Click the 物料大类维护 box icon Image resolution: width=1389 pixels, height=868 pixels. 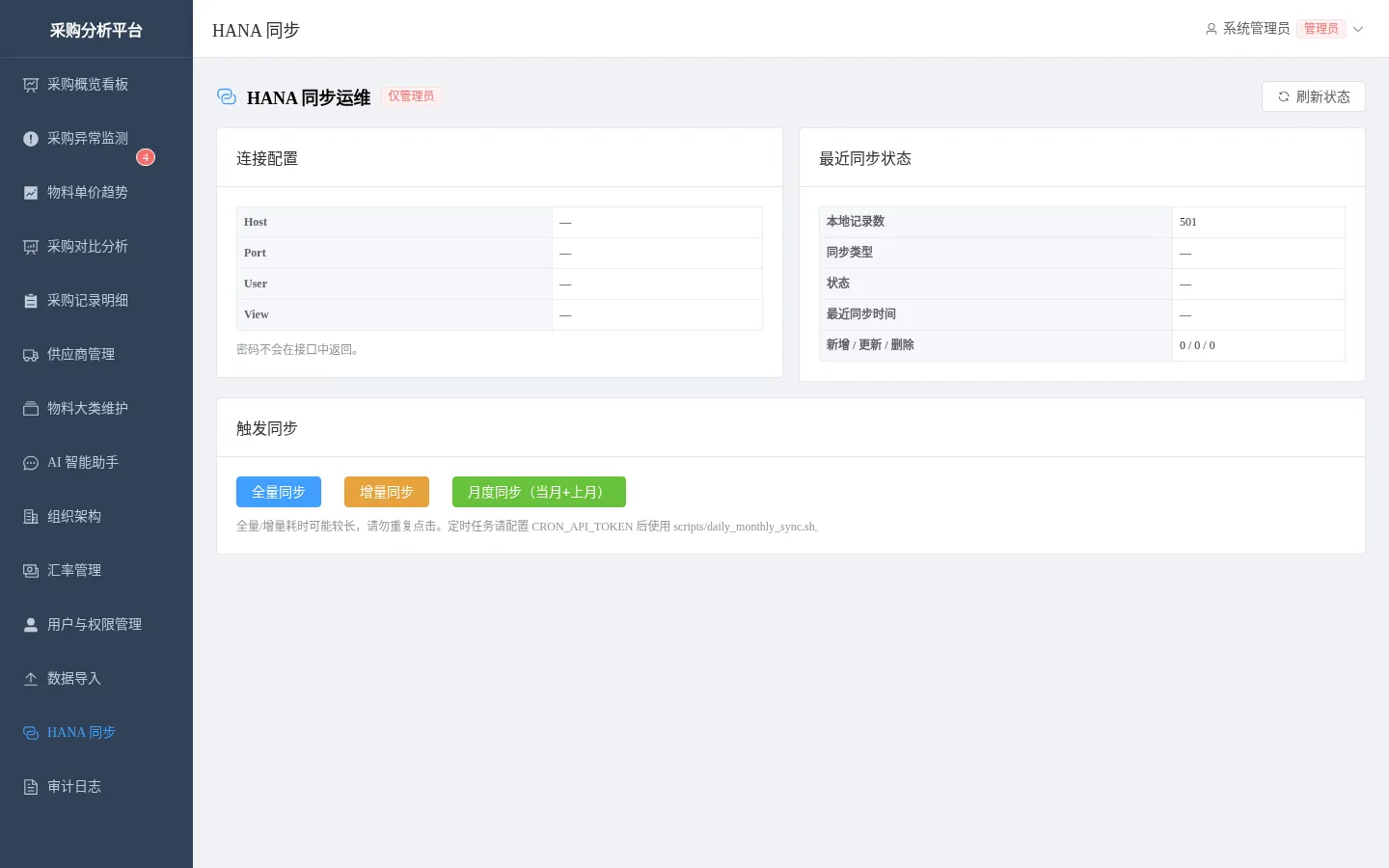click(31, 409)
